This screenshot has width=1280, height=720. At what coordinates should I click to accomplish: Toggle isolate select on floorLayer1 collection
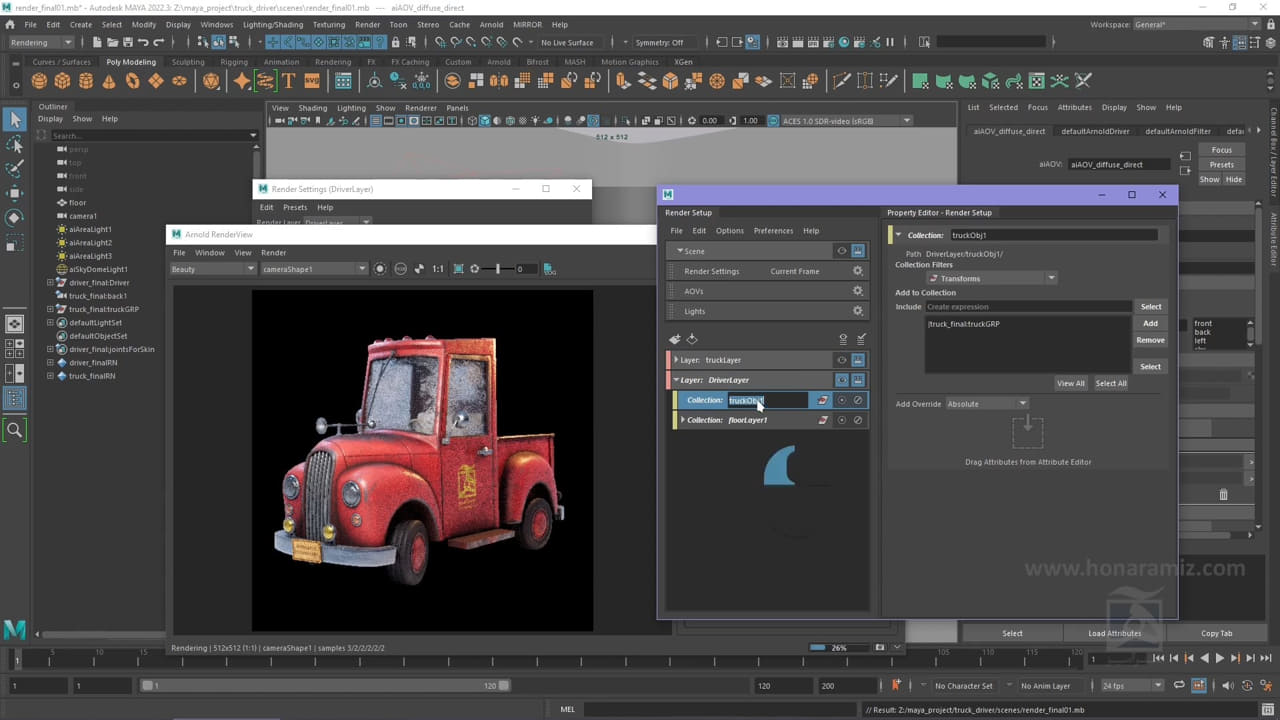point(841,420)
